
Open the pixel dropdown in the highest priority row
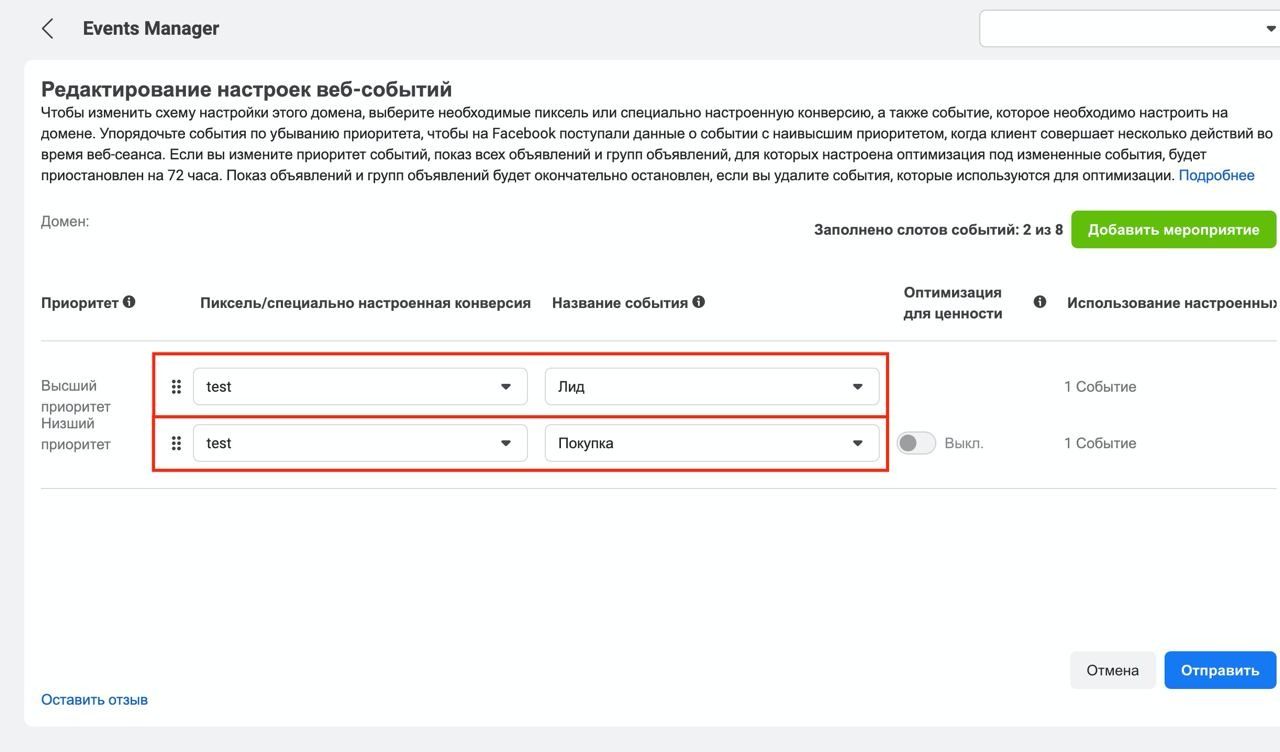[x=360, y=387]
